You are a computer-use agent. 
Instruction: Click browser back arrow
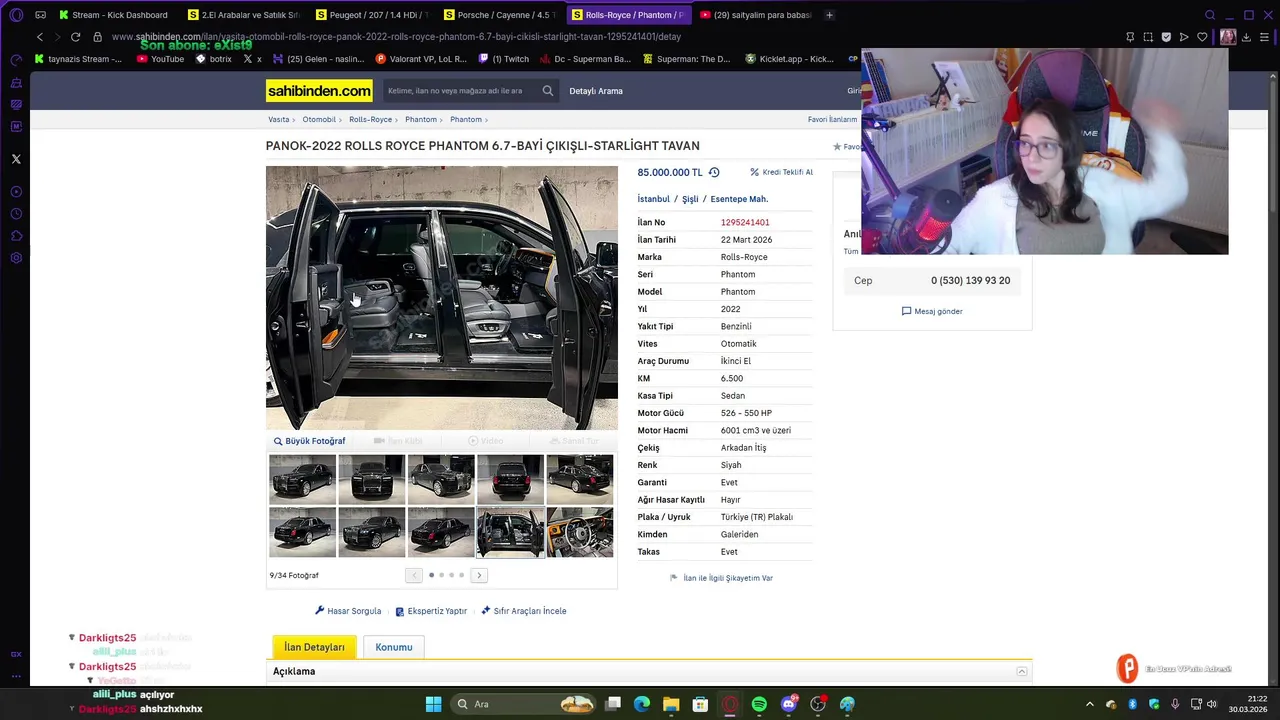coord(40,37)
